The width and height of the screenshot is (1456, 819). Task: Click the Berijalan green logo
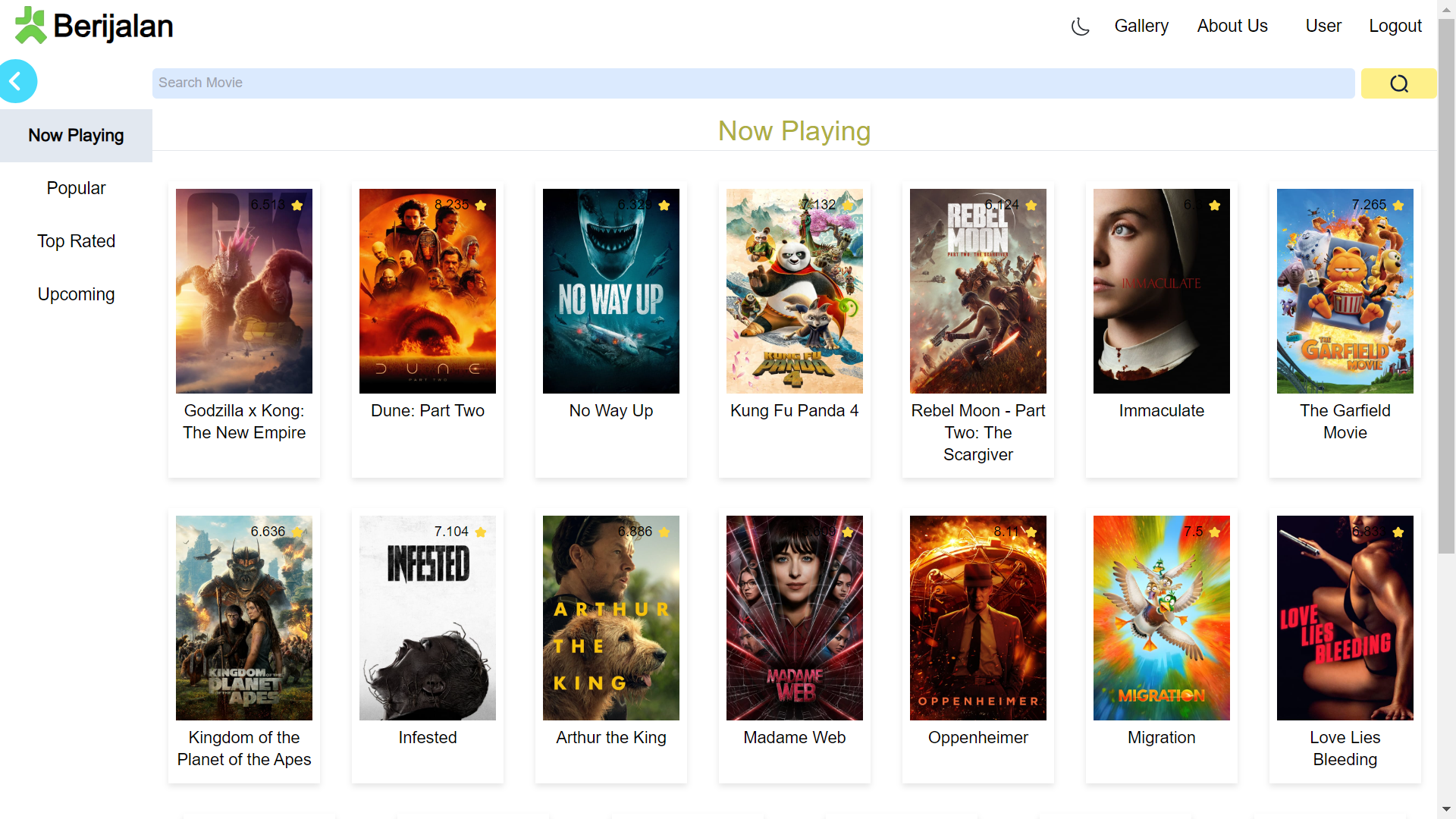30,26
